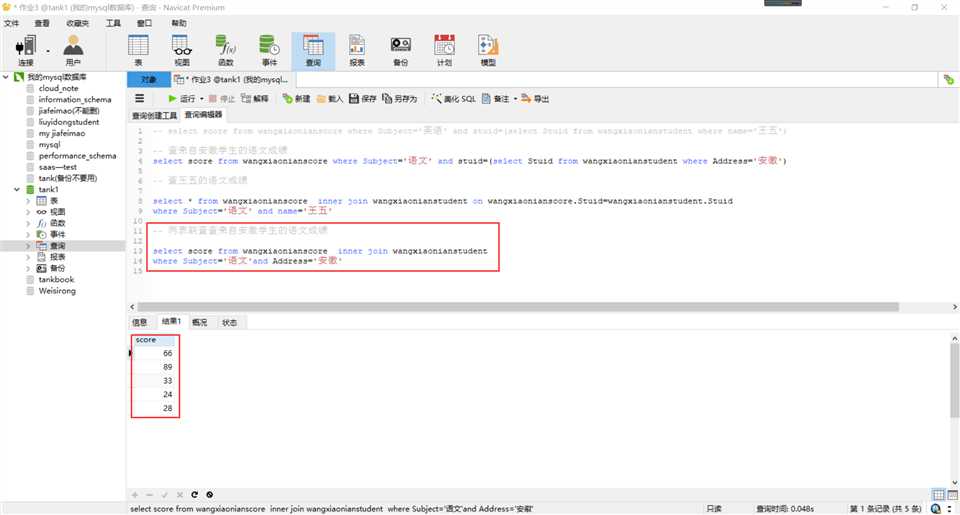Run the query with 运行 button
This screenshot has width=960, height=515.
coord(182,99)
